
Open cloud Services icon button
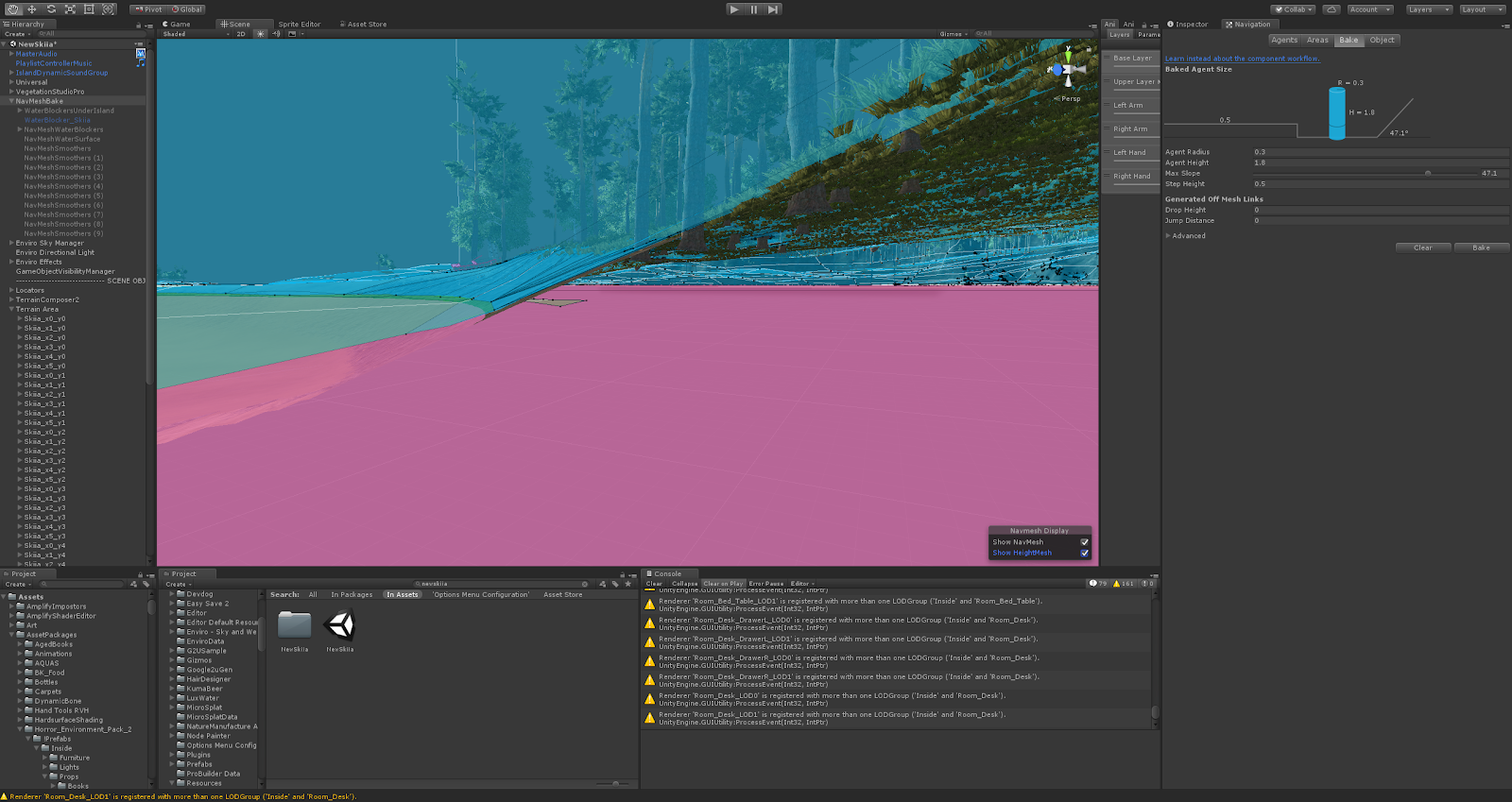tap(1332, 9)
